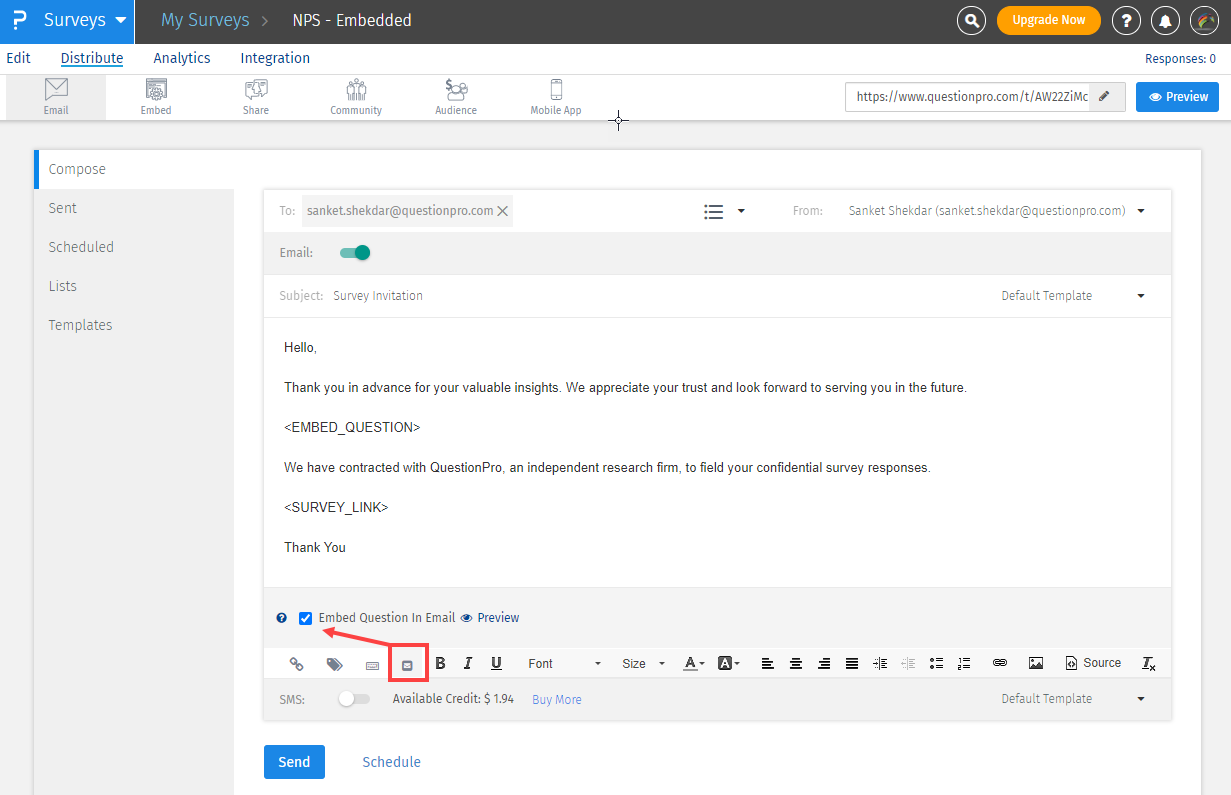The image size is (1231, 795).
Task: Center align the email text
Action: click(796, 663)
